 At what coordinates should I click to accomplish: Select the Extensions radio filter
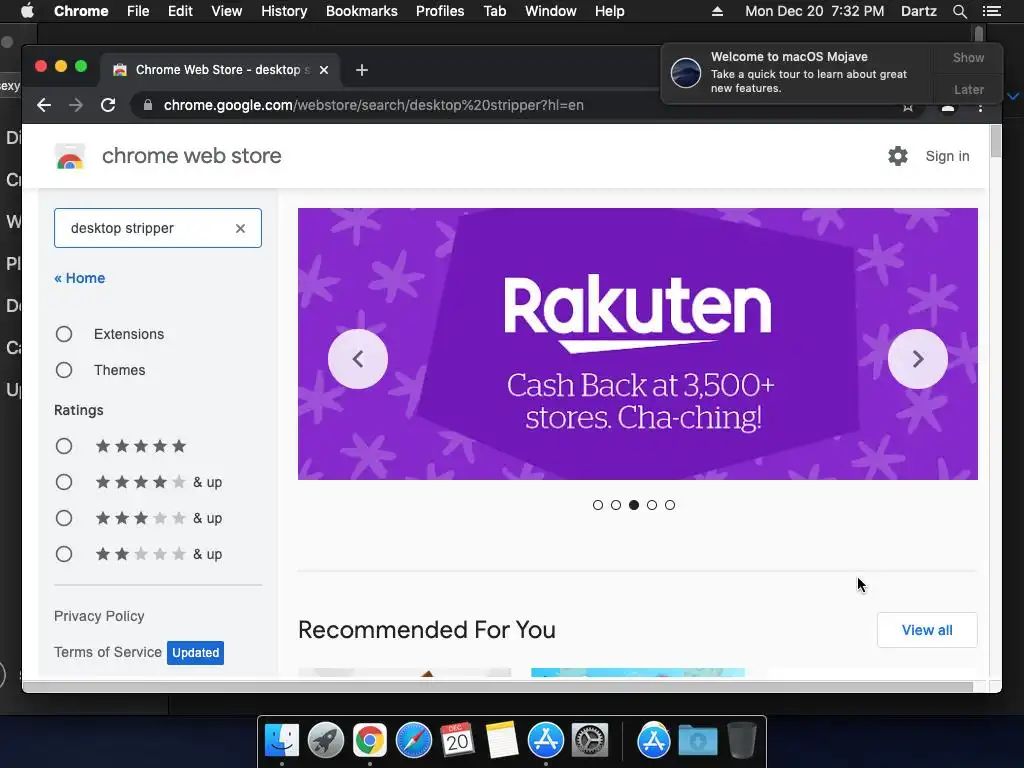coord(64,334)
